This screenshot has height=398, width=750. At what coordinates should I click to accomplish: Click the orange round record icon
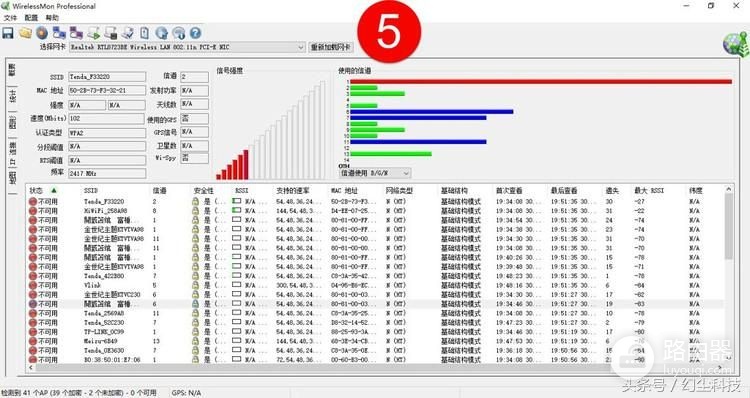point(42,33)
